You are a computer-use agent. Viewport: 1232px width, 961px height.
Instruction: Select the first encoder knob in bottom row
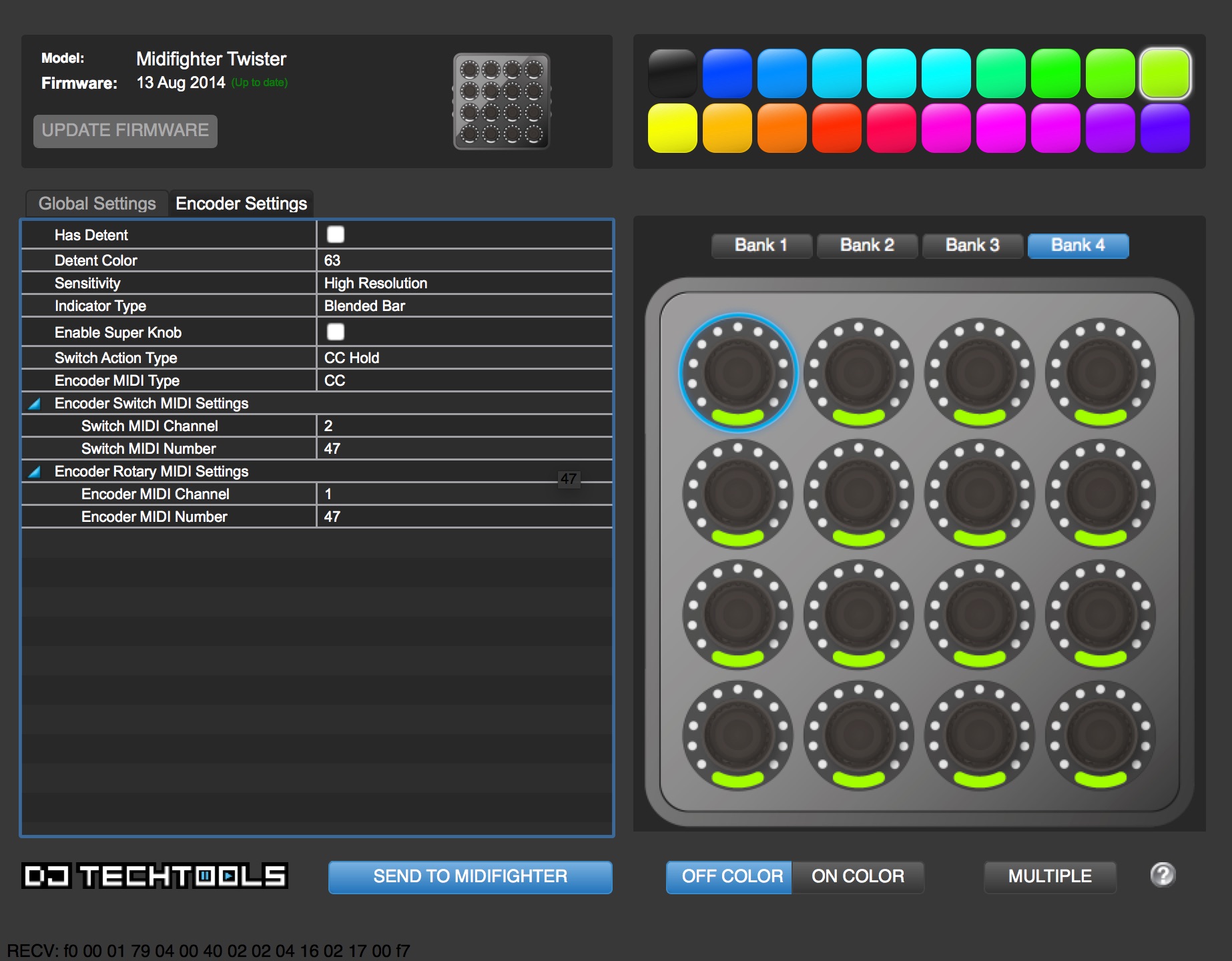(738, 735)
